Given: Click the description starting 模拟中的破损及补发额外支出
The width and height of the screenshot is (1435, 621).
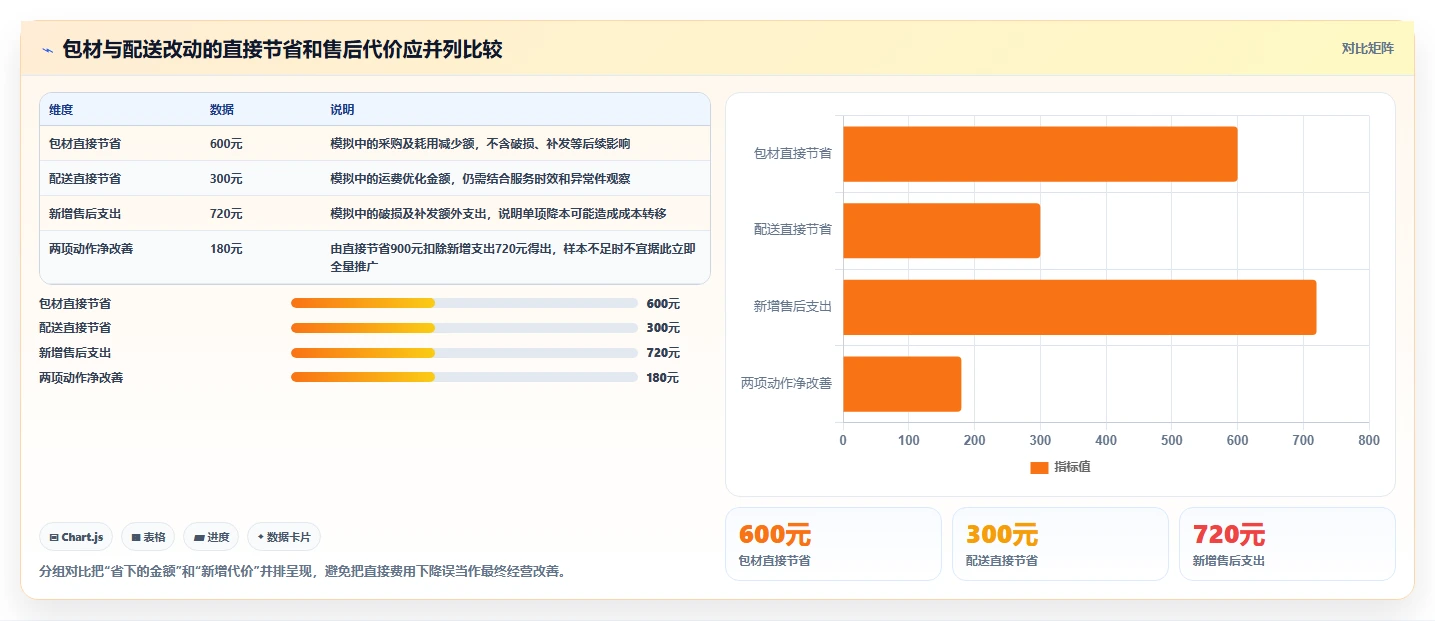Looking at the screenshot, I should (498, 214).
